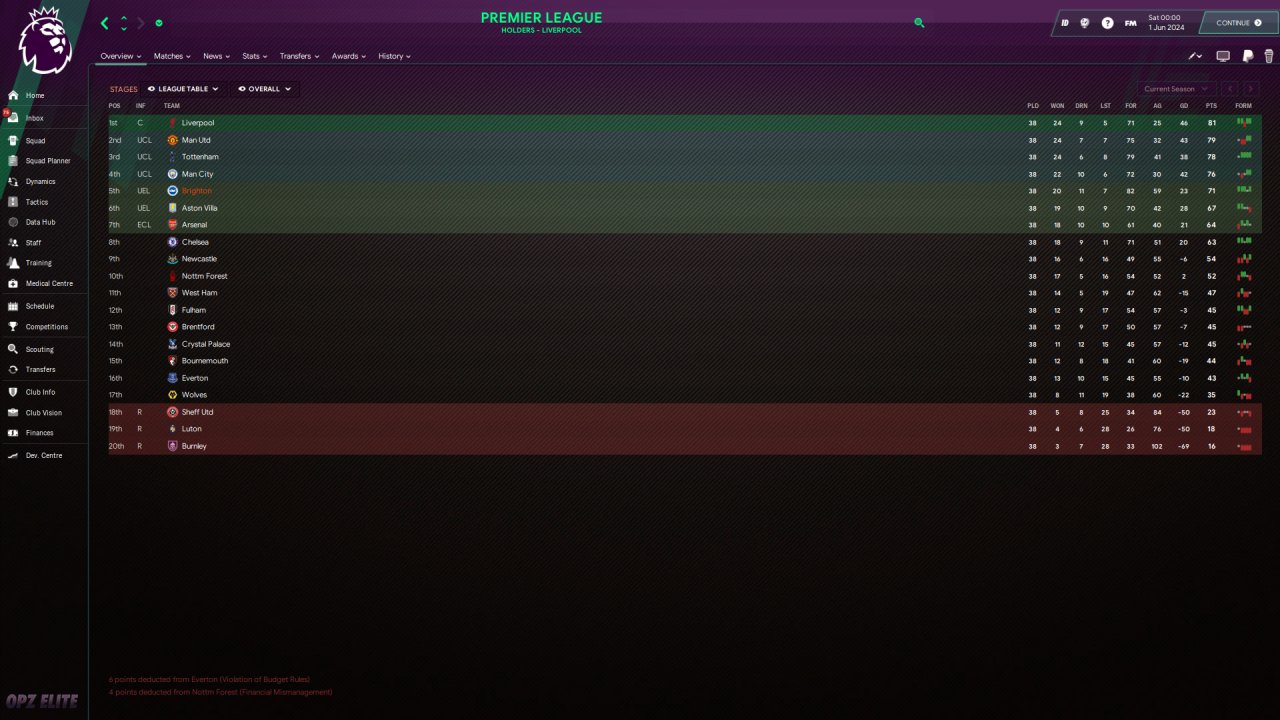Click the Nottm Forest row in the table
Image resolution: width=1280 pixels, height=720 pixels.
tap(684, 276)
